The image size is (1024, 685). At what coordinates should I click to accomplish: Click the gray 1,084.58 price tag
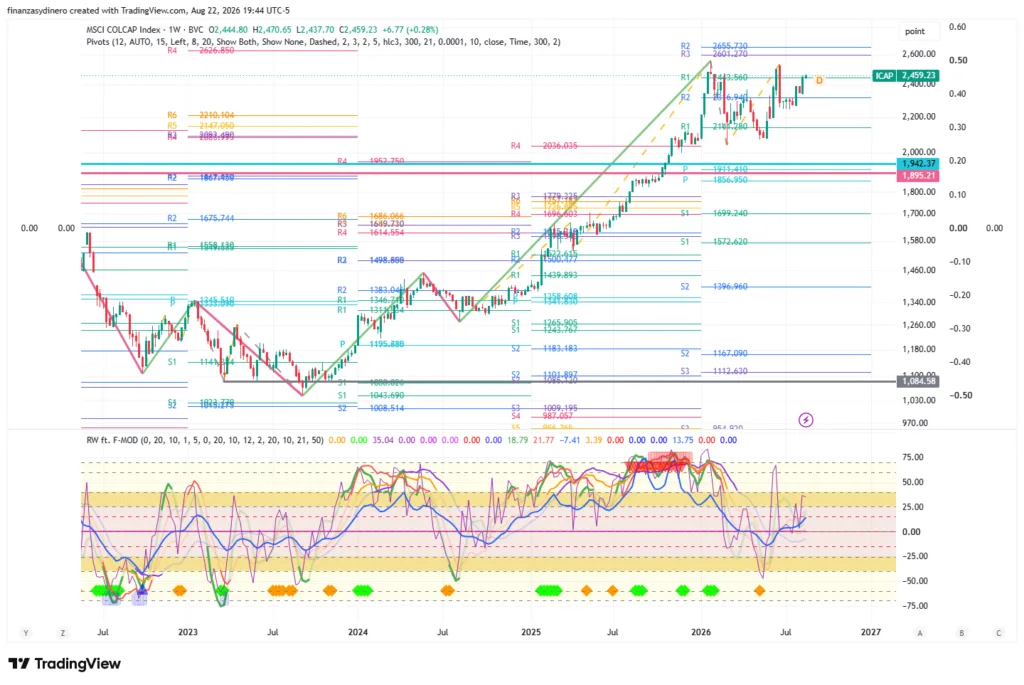919,381
